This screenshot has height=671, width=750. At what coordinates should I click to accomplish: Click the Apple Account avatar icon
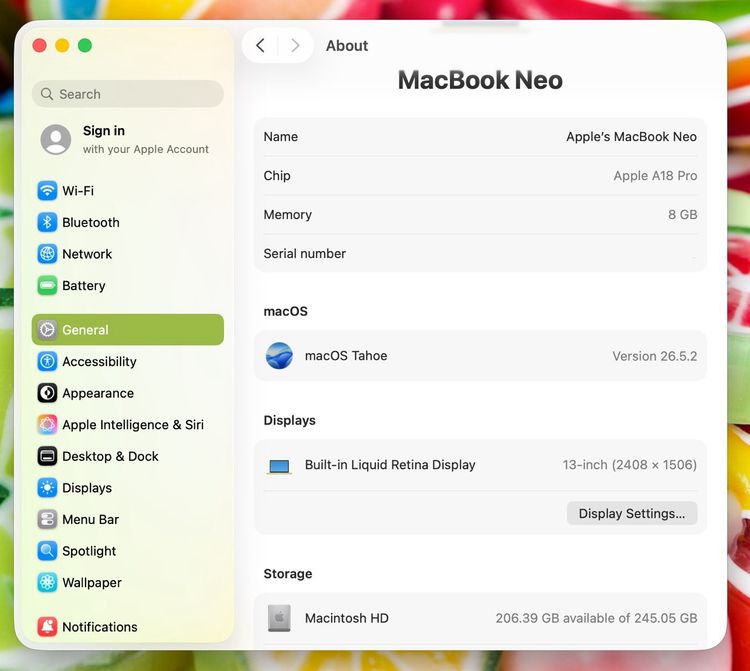click(x=56, y=140)
